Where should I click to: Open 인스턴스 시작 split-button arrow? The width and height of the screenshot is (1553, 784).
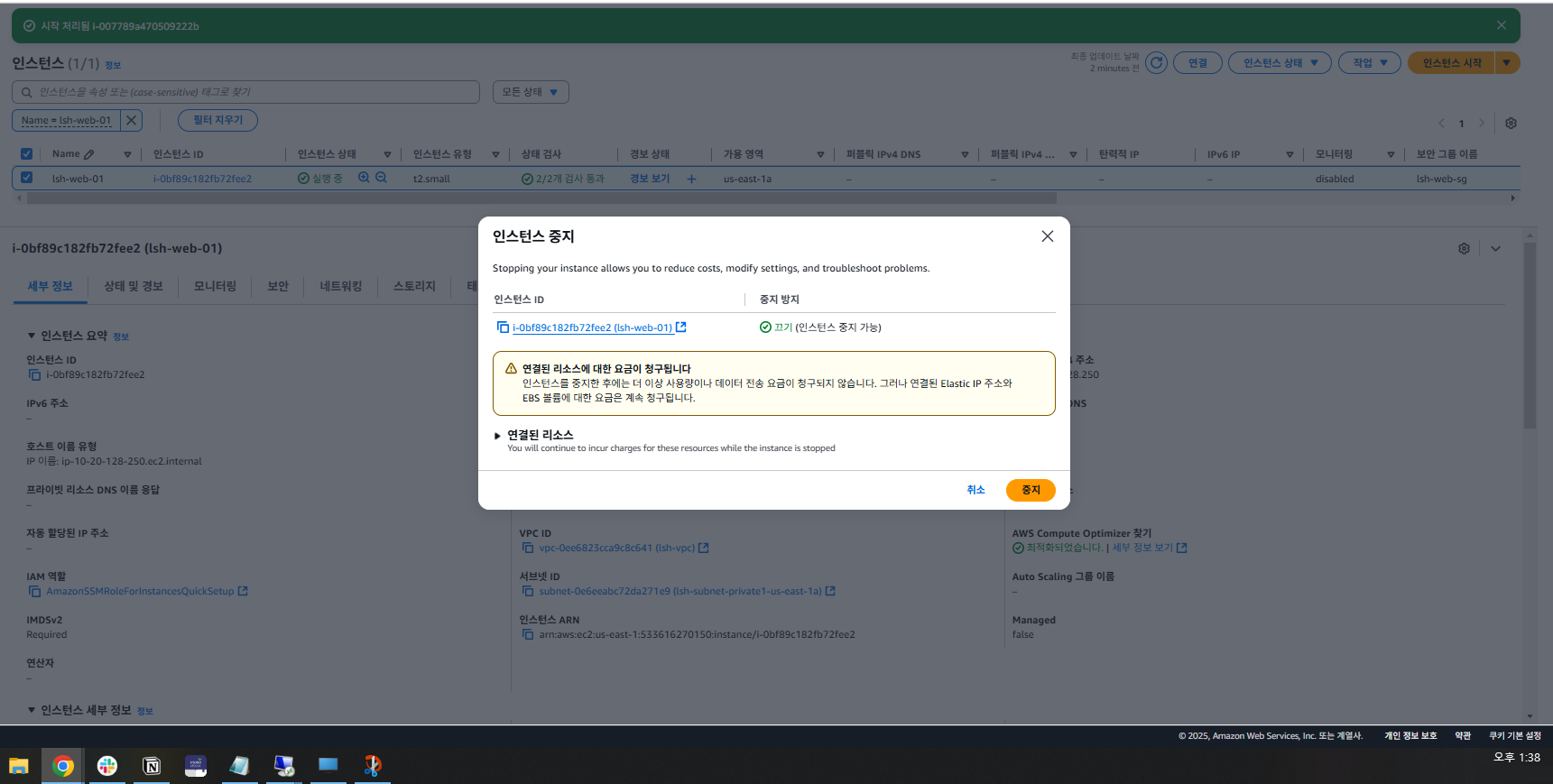pos(1506,63)
